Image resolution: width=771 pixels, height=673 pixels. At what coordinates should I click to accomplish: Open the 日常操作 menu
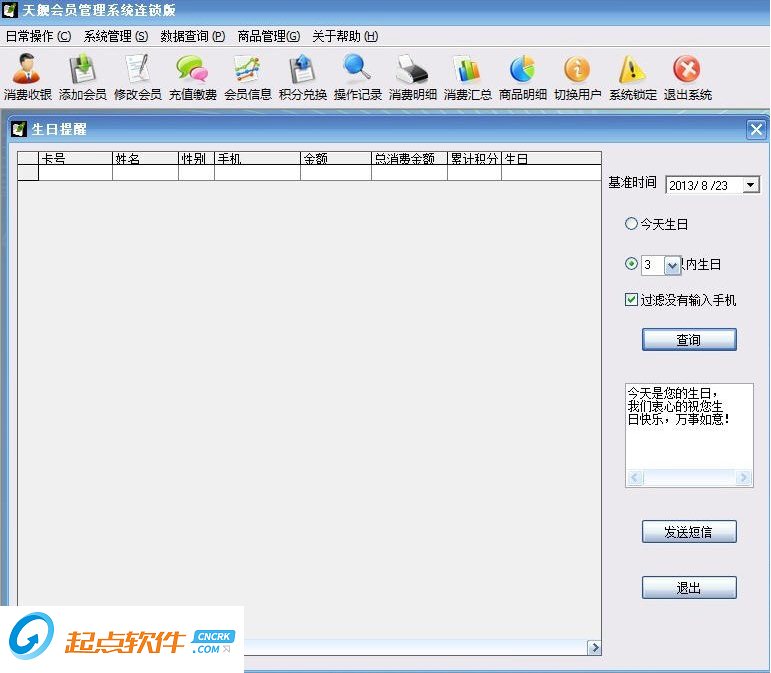[x=38, y=36]
